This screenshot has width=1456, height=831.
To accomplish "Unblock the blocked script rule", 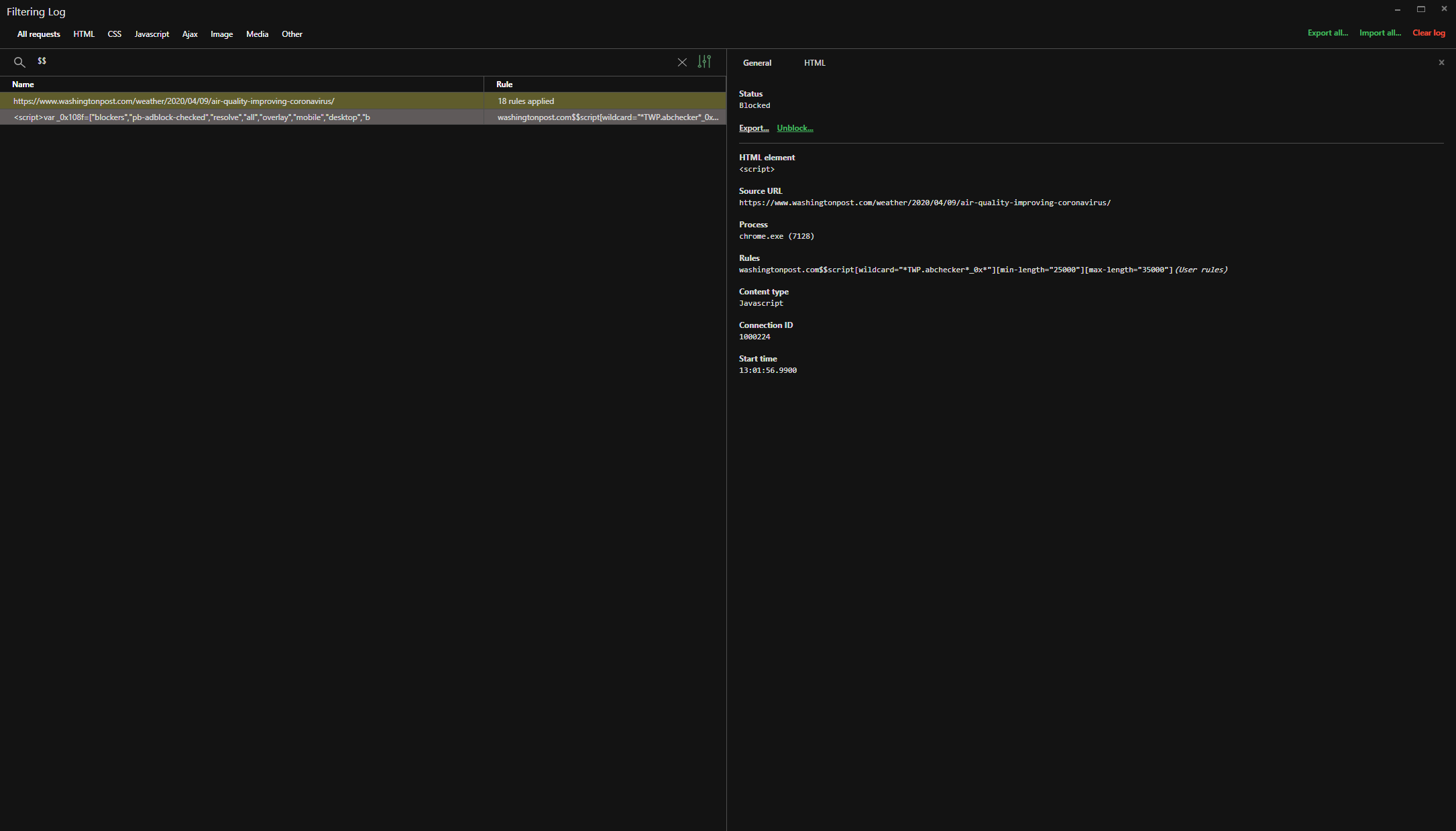I will (x=794, y=128).
